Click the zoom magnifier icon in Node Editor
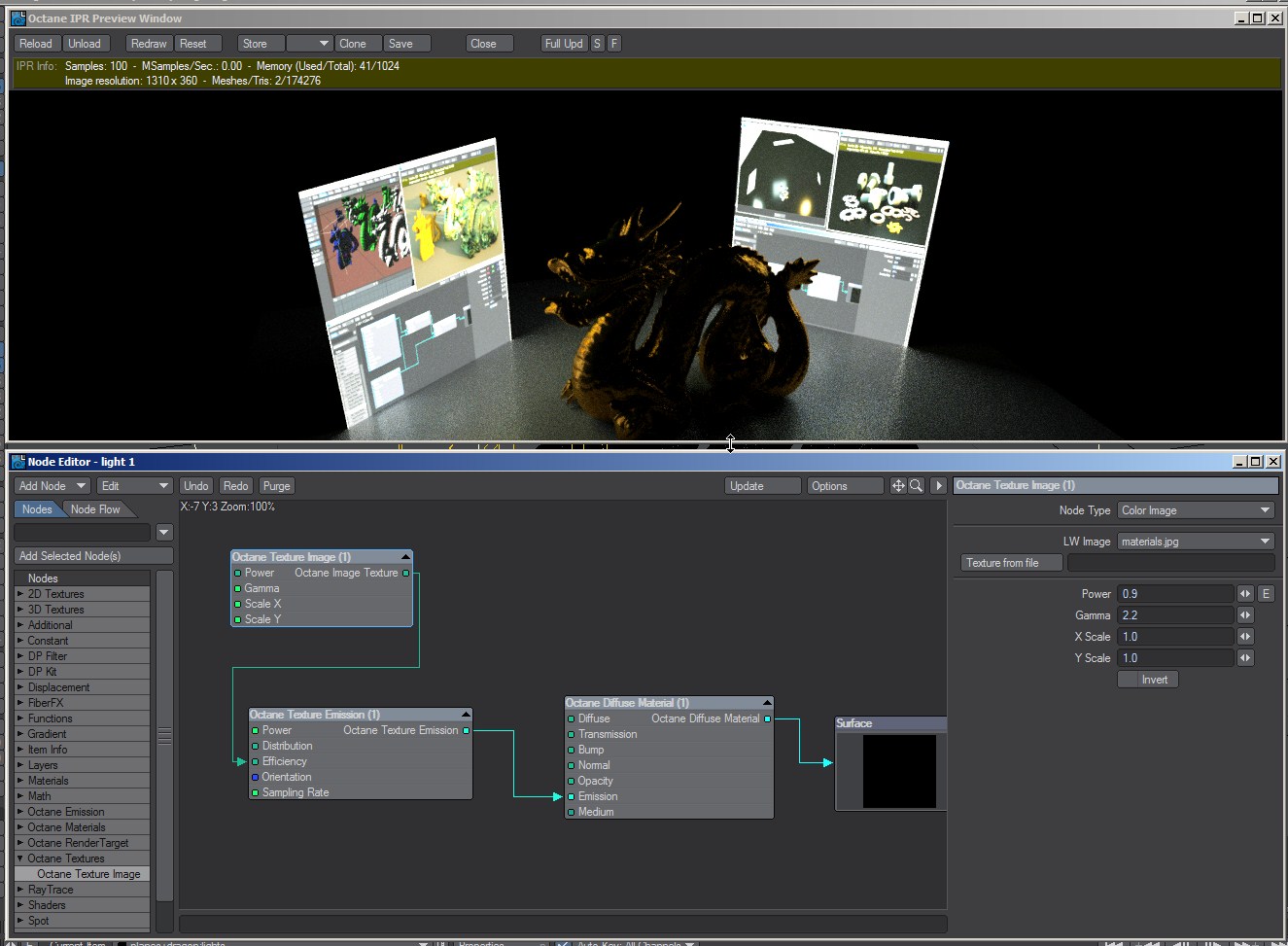The image size is (1288, 946). (916, 485)
